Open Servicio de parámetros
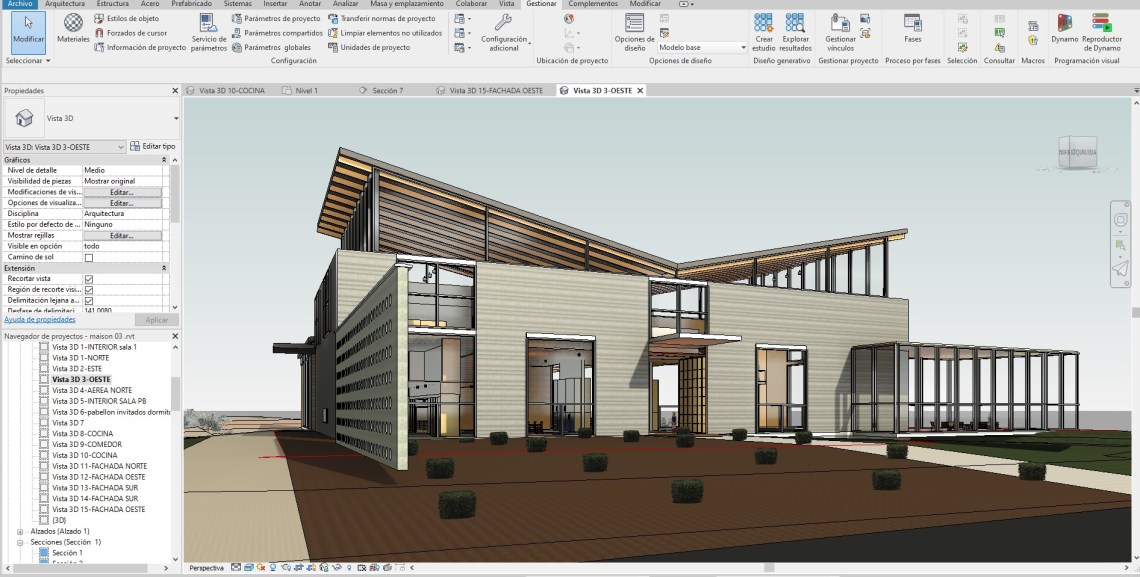1140x577 pixels. (209, 30)
